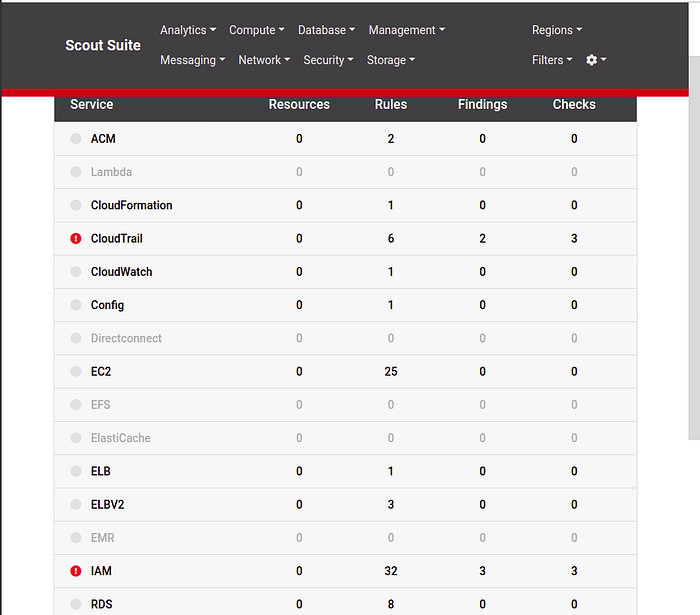Expand the Compute dropdown menu
This screenshot has width=700, height=615.
tap(257, 30)
